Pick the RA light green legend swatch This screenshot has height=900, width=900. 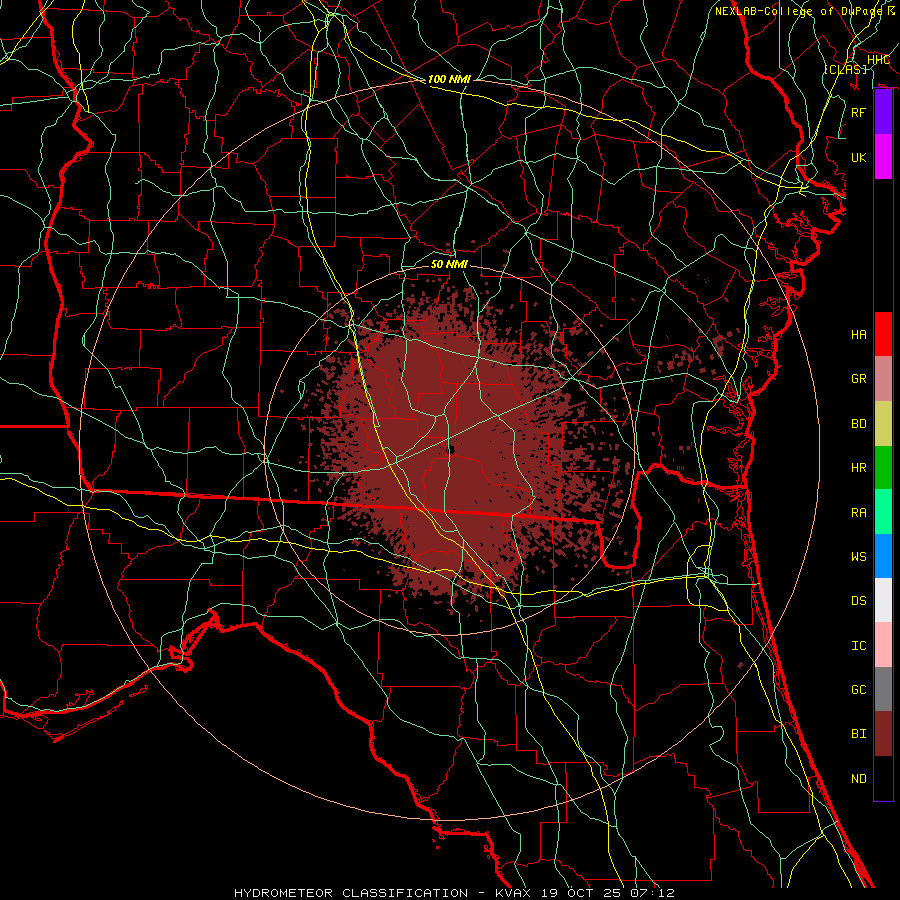coord(883,512)
